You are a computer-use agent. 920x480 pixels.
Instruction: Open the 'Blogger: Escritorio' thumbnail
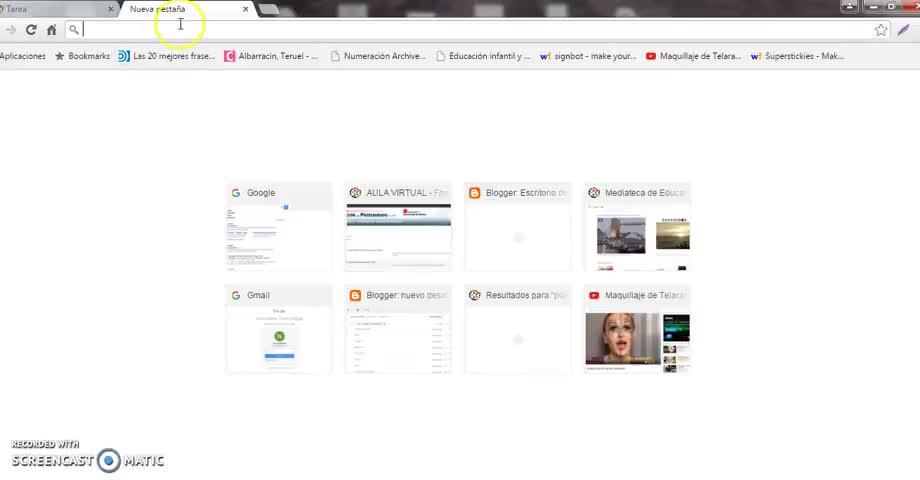pyautogui.click(x=518, y=227)
